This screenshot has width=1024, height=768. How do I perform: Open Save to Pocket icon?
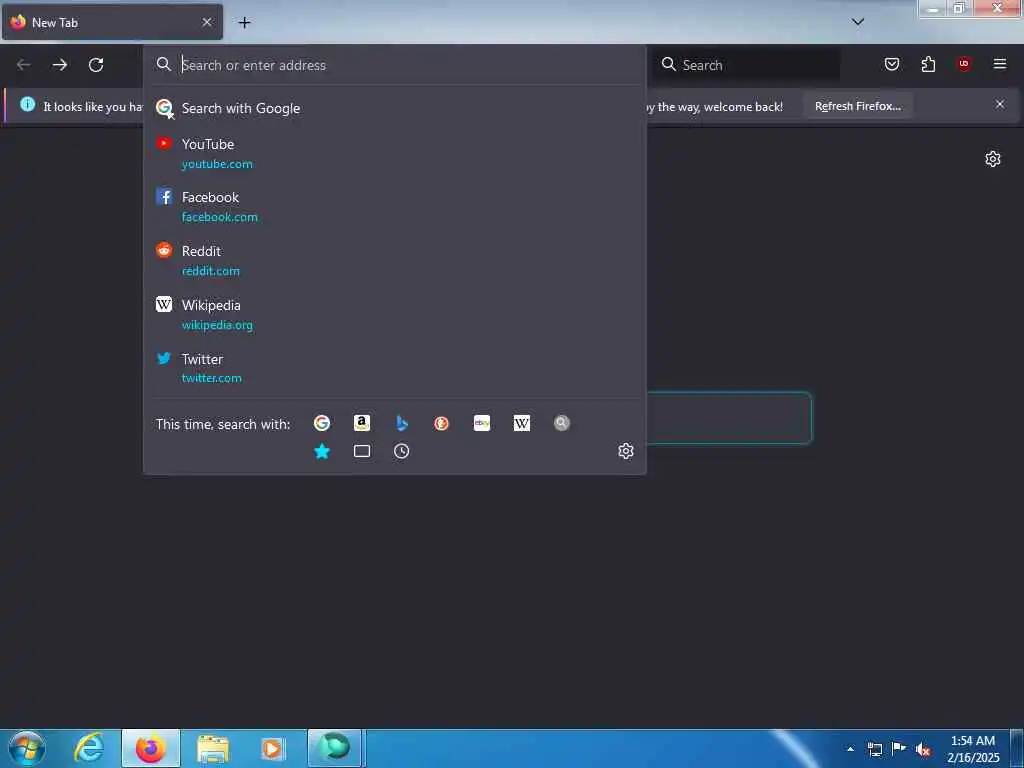pyautogui.click(x=891, y=64)
